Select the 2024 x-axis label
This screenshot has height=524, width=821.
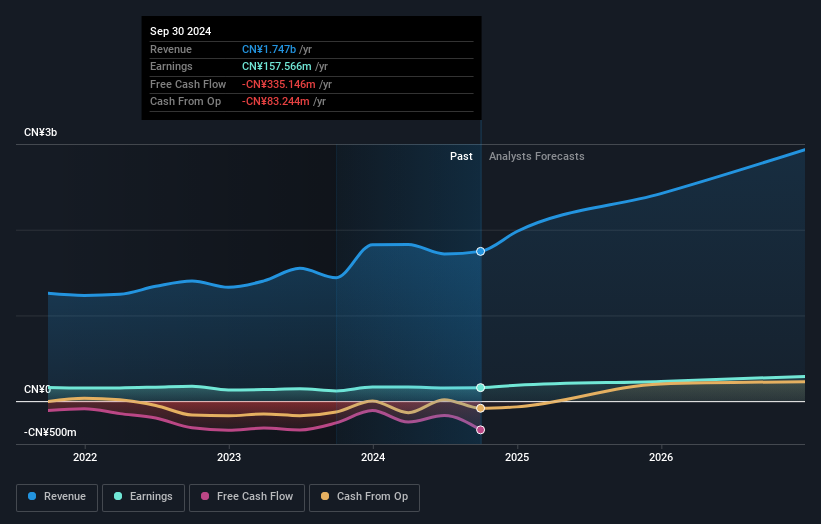coord(373,457)
